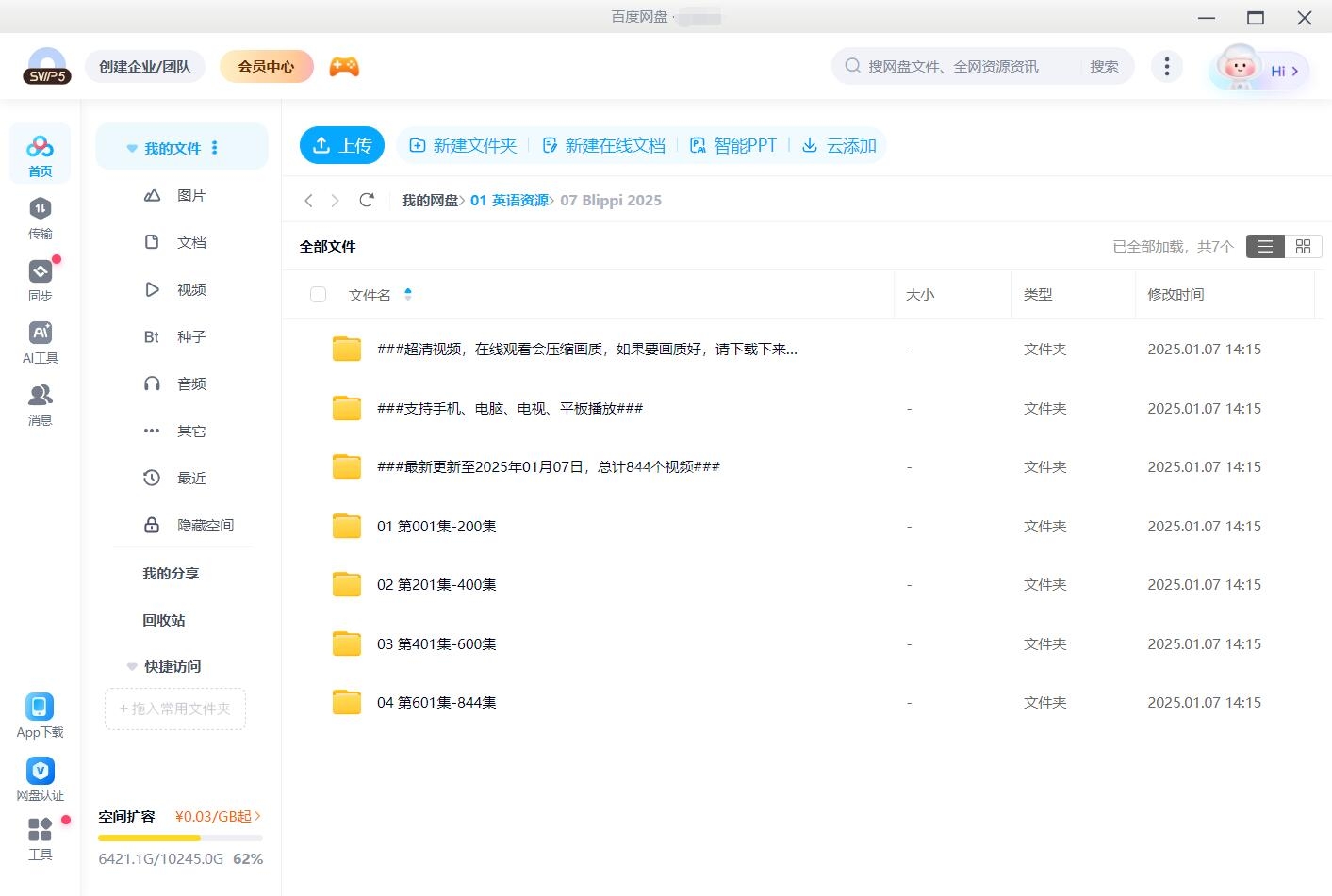
Task: Click 新建文件夹 button
Action: point(463,145)
